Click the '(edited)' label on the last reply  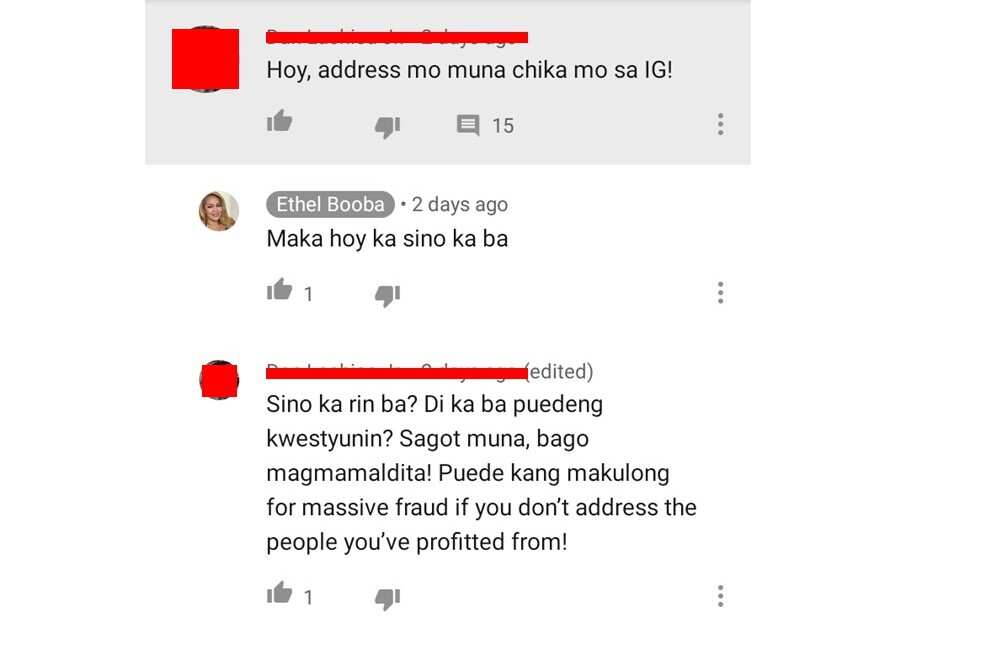(560, 371)
